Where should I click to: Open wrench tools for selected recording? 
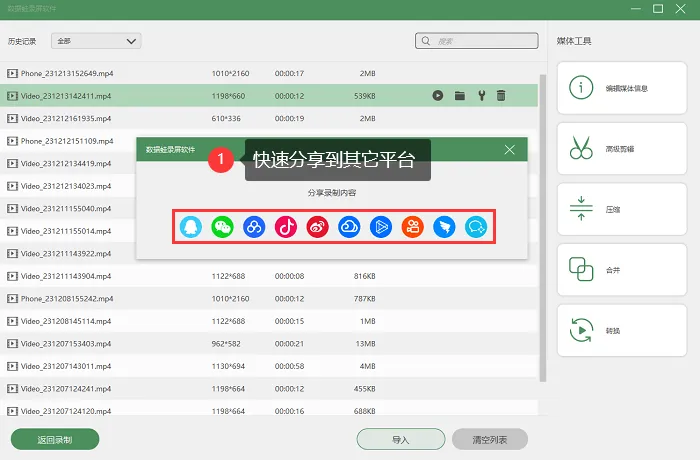point(482,96)
